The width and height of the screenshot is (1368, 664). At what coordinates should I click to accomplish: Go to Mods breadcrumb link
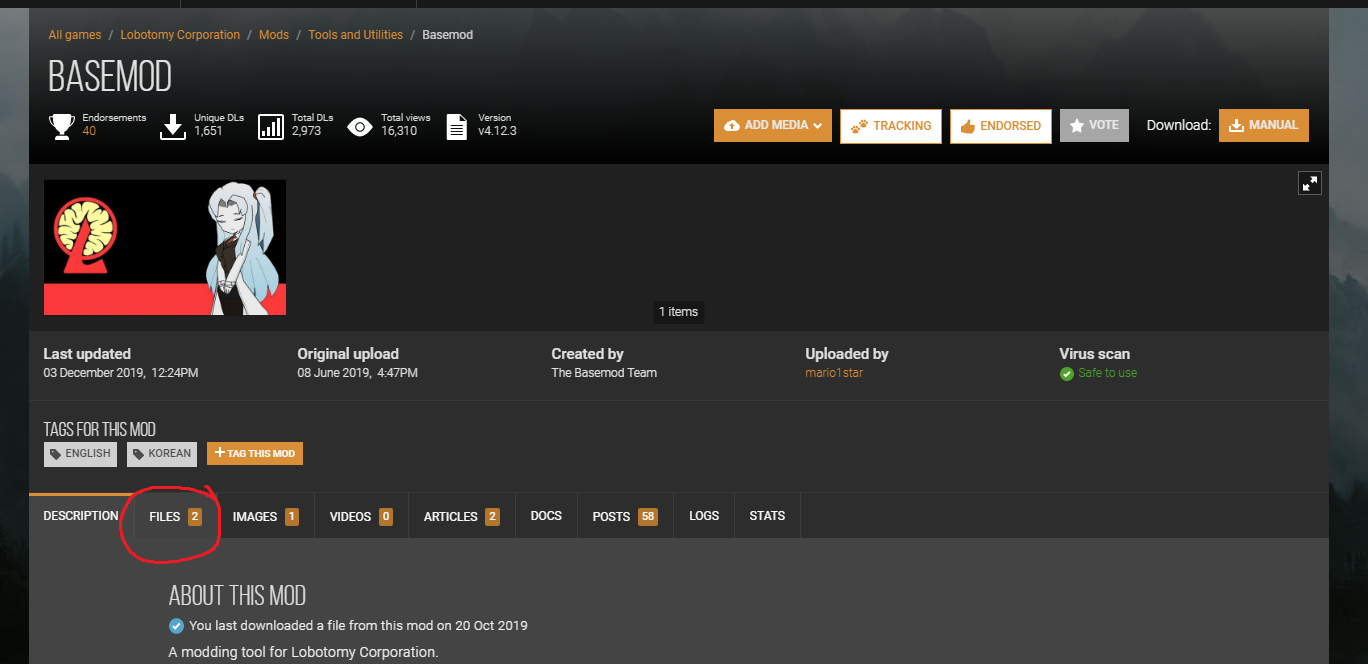274,35
